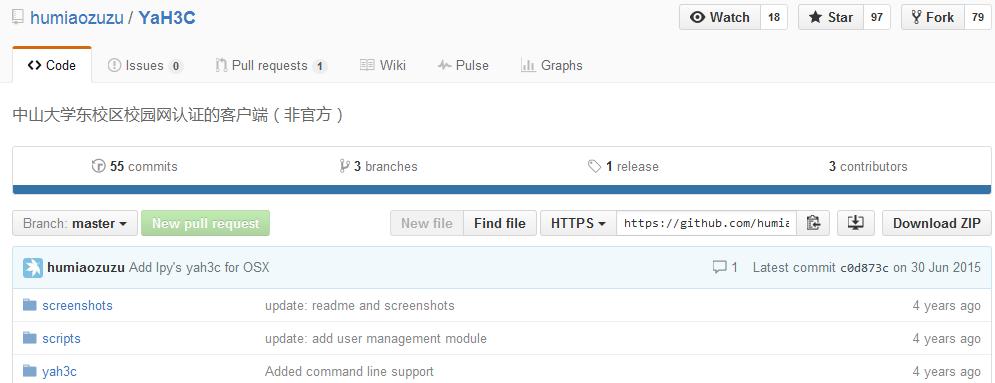995x383 pixels.
Task: Open the yah3c folder
Action: 60,372
